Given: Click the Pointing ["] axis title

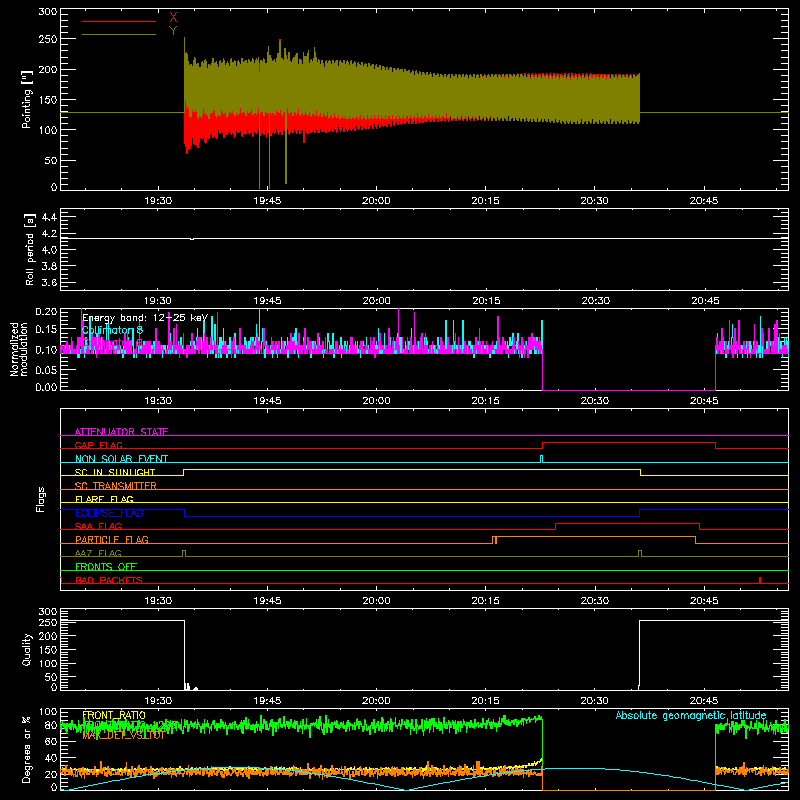Looking at the screenshot, I should click(27, 99).
